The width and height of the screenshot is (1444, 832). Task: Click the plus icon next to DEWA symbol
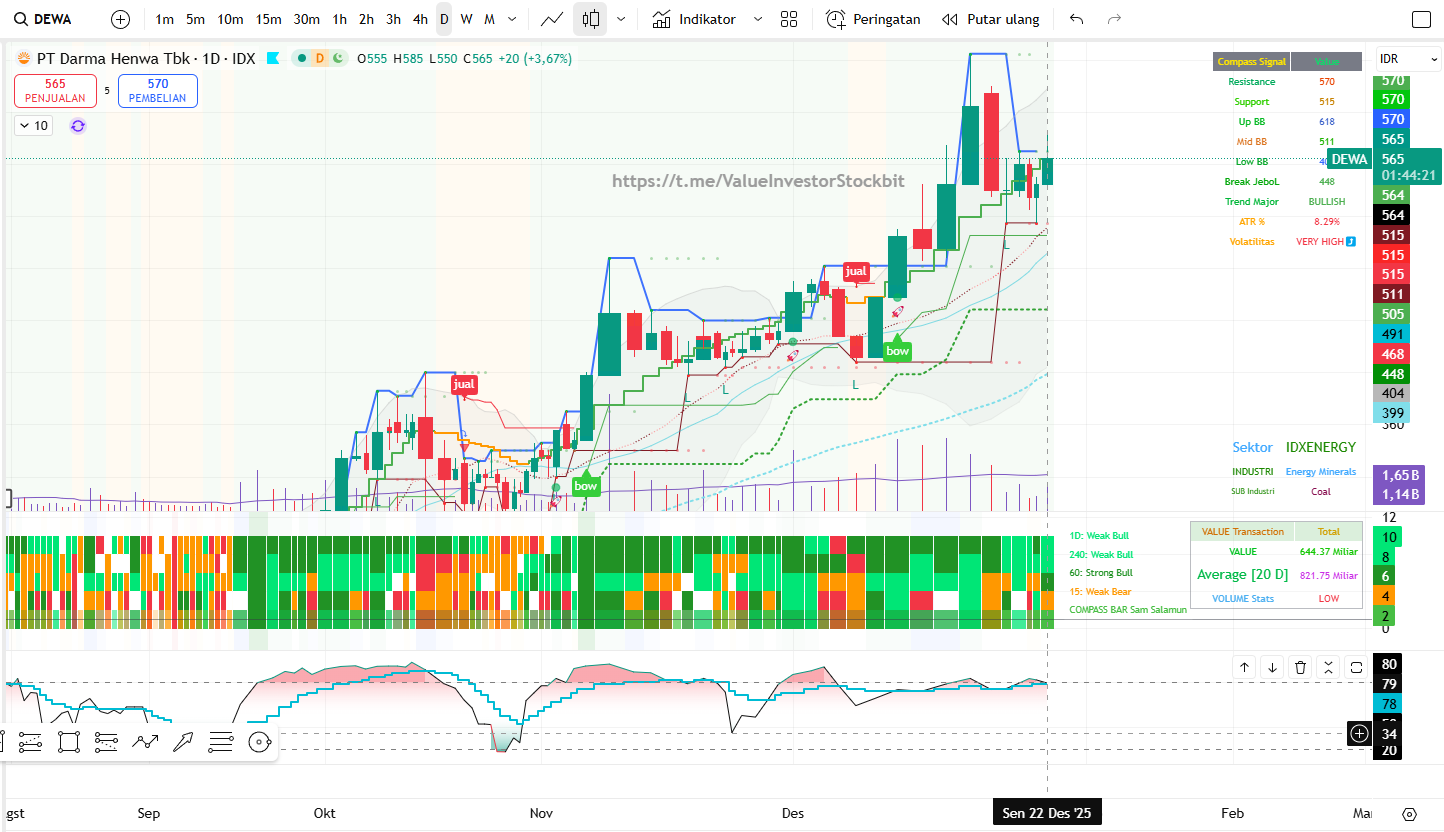(120, 19)
